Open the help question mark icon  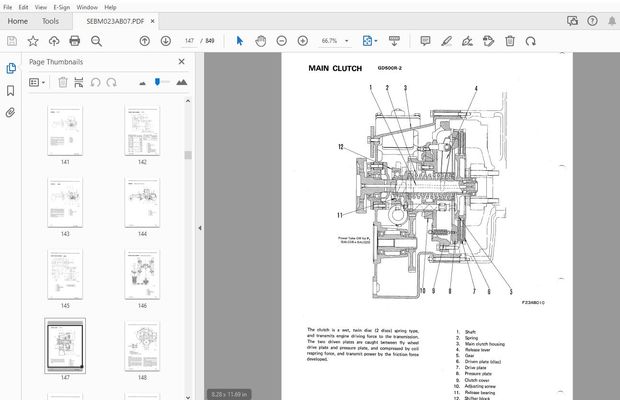click(x=592, y=21)
